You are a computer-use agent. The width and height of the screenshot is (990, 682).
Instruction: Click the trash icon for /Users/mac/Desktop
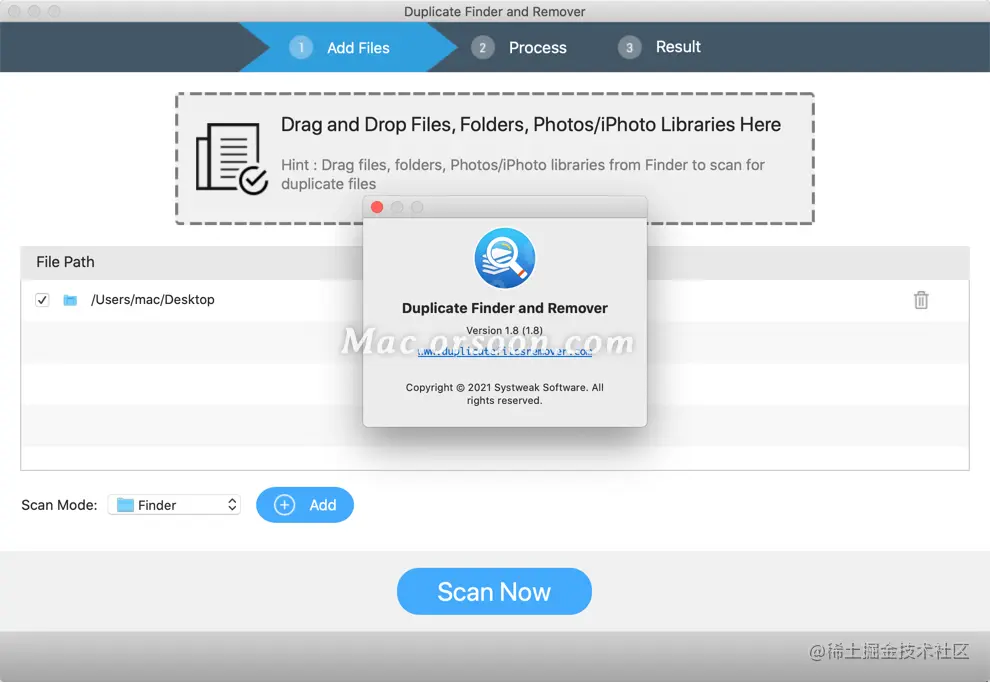click(x=921, y=300)
